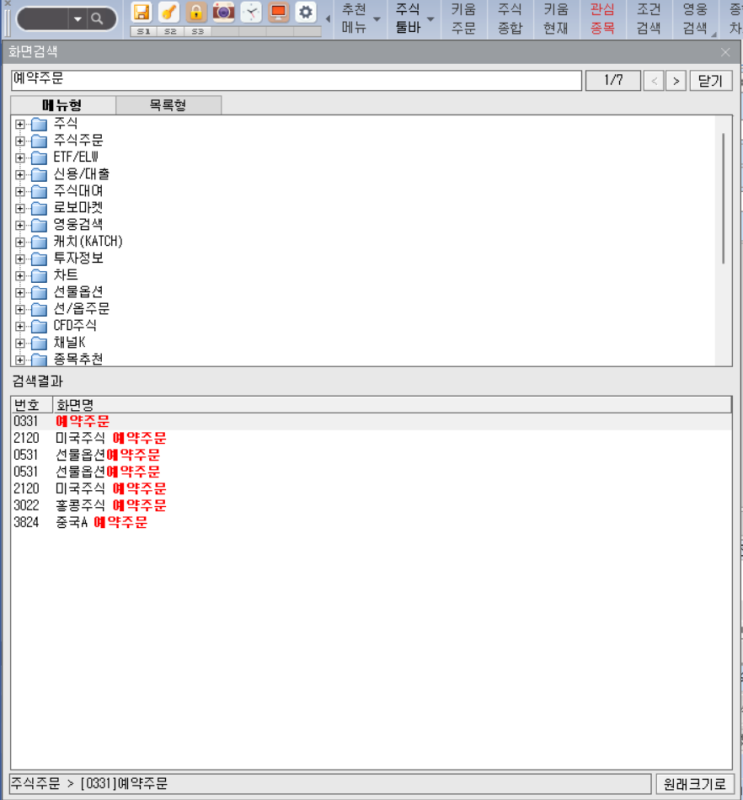Expand the 신용/대출 folder node
The width and height of the screenshot is (743, 800).
(x=20, y=174)
